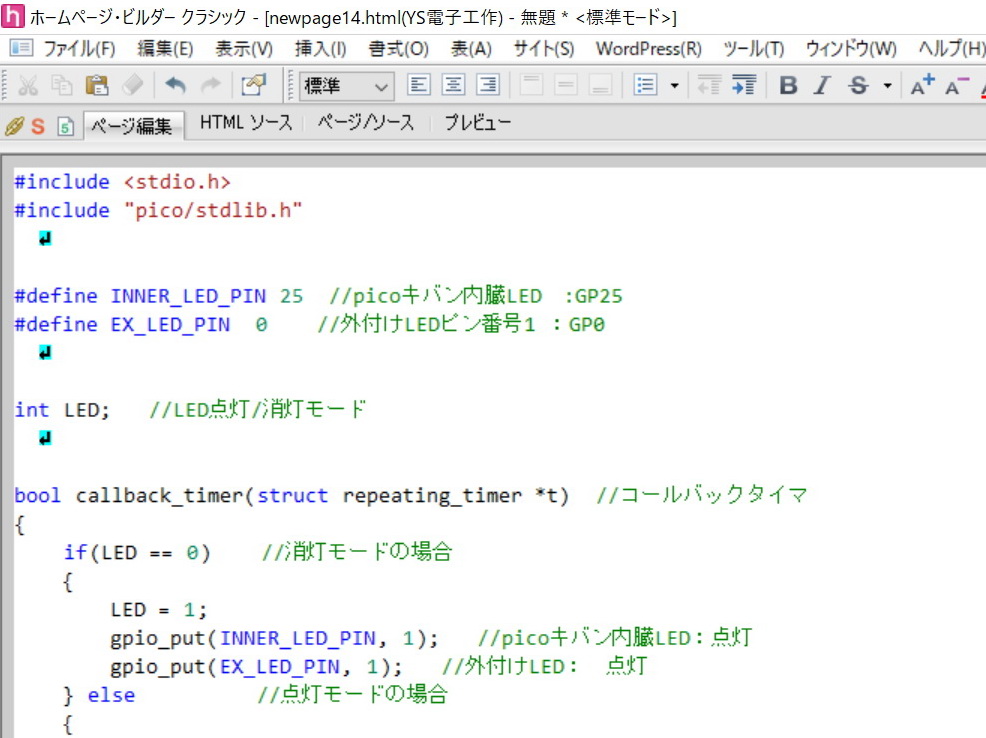Align text left with toolbar icon
Screen dimensions: 986x738
[x=419, y=86]
